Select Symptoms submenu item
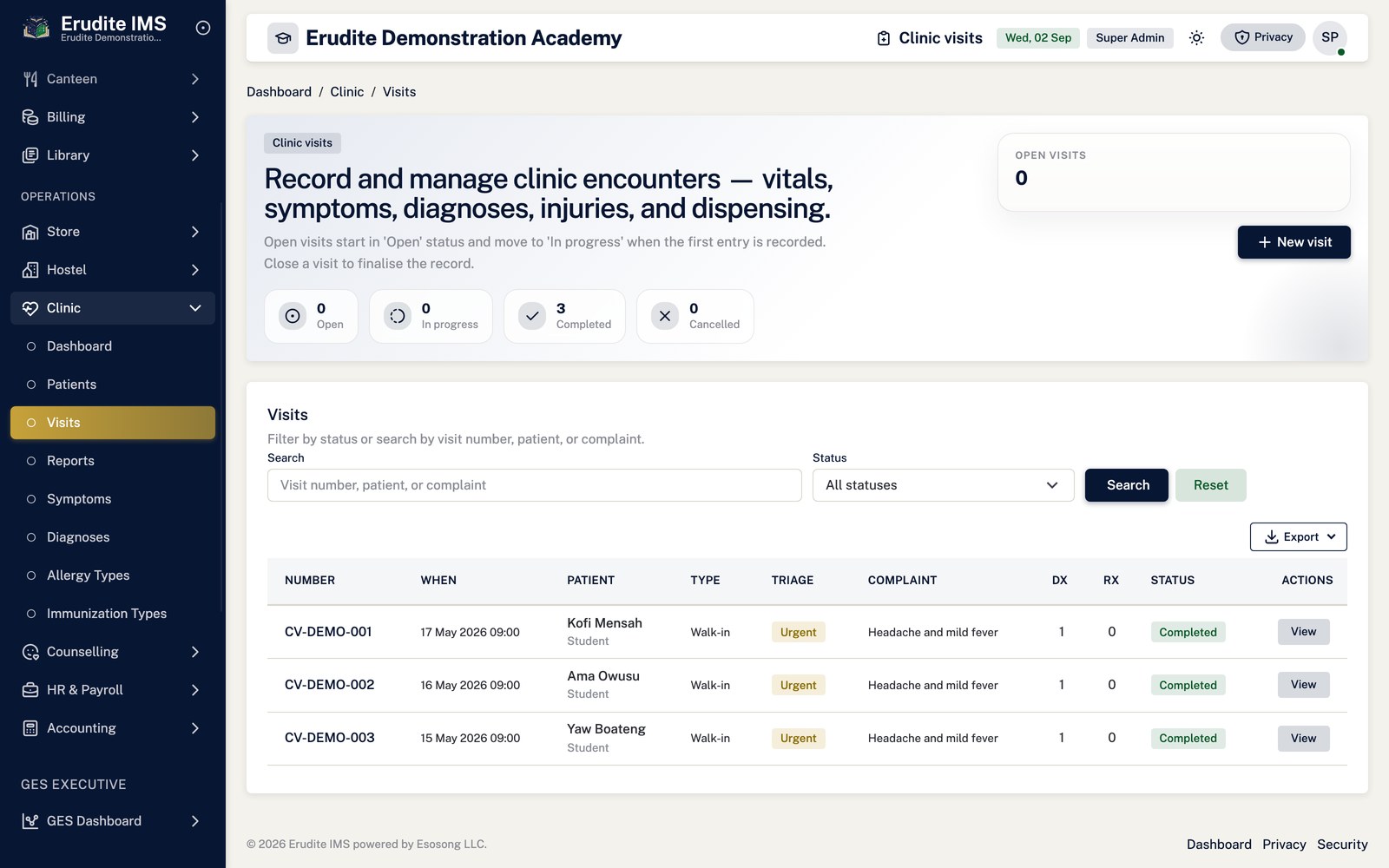Screen dimensions: 1389x868 (113, 499)
